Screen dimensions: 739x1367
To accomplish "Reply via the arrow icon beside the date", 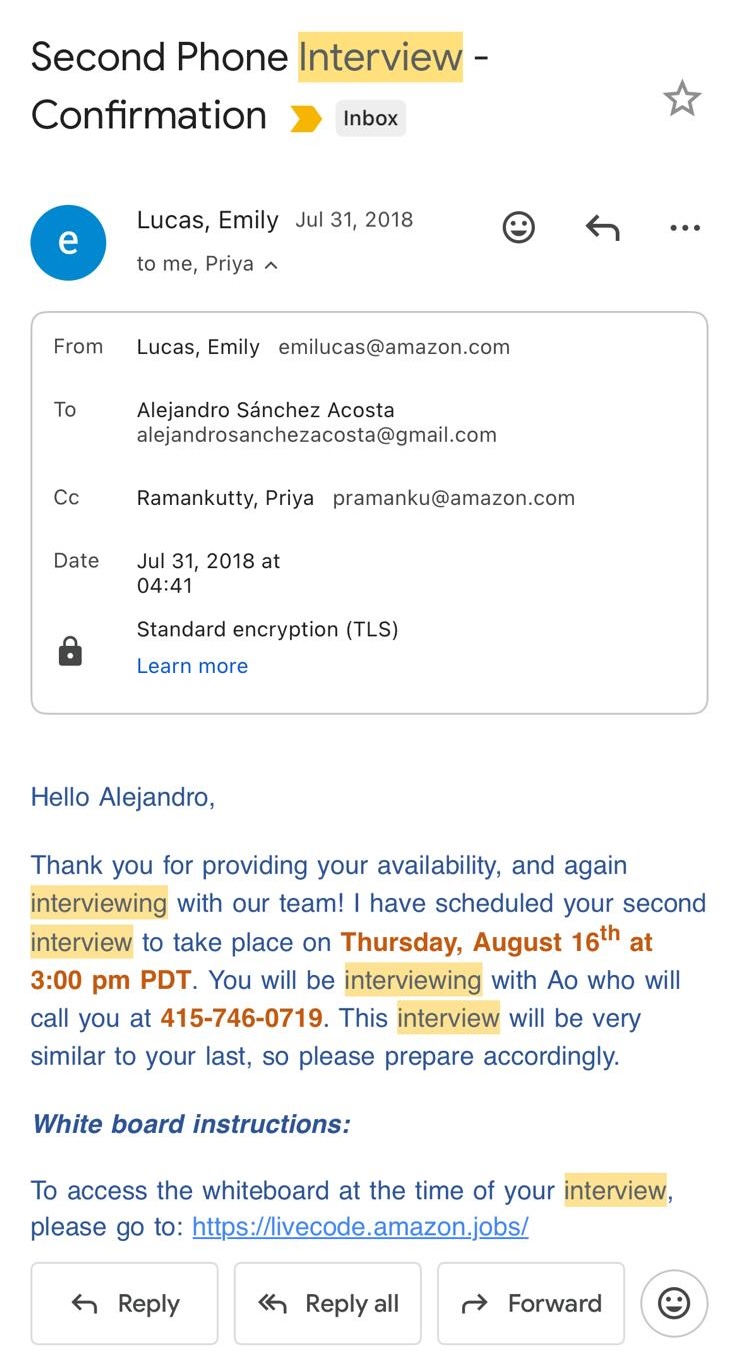I will tap(602, 227).
